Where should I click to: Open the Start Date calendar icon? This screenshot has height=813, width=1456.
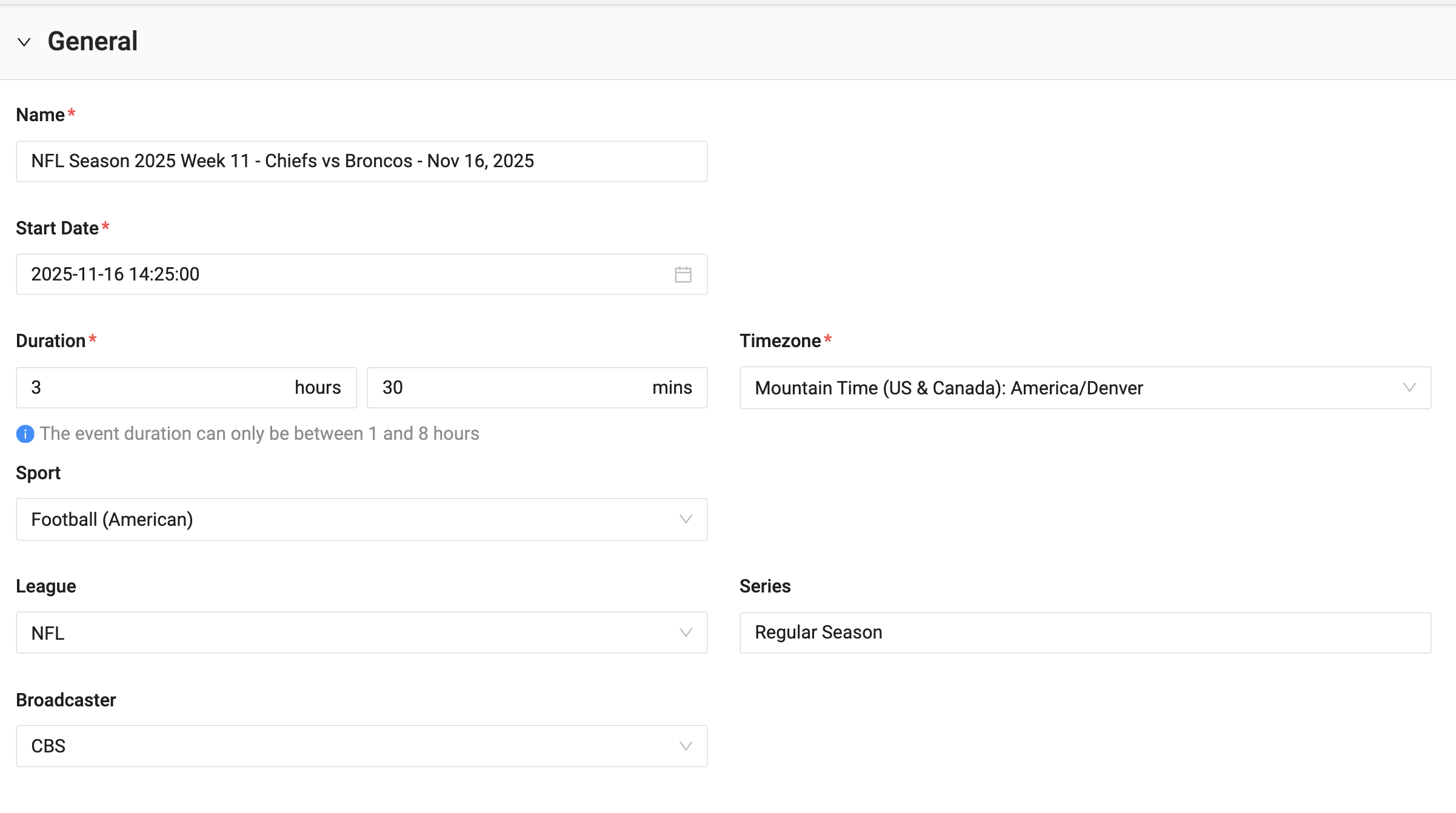pos(683,274)
